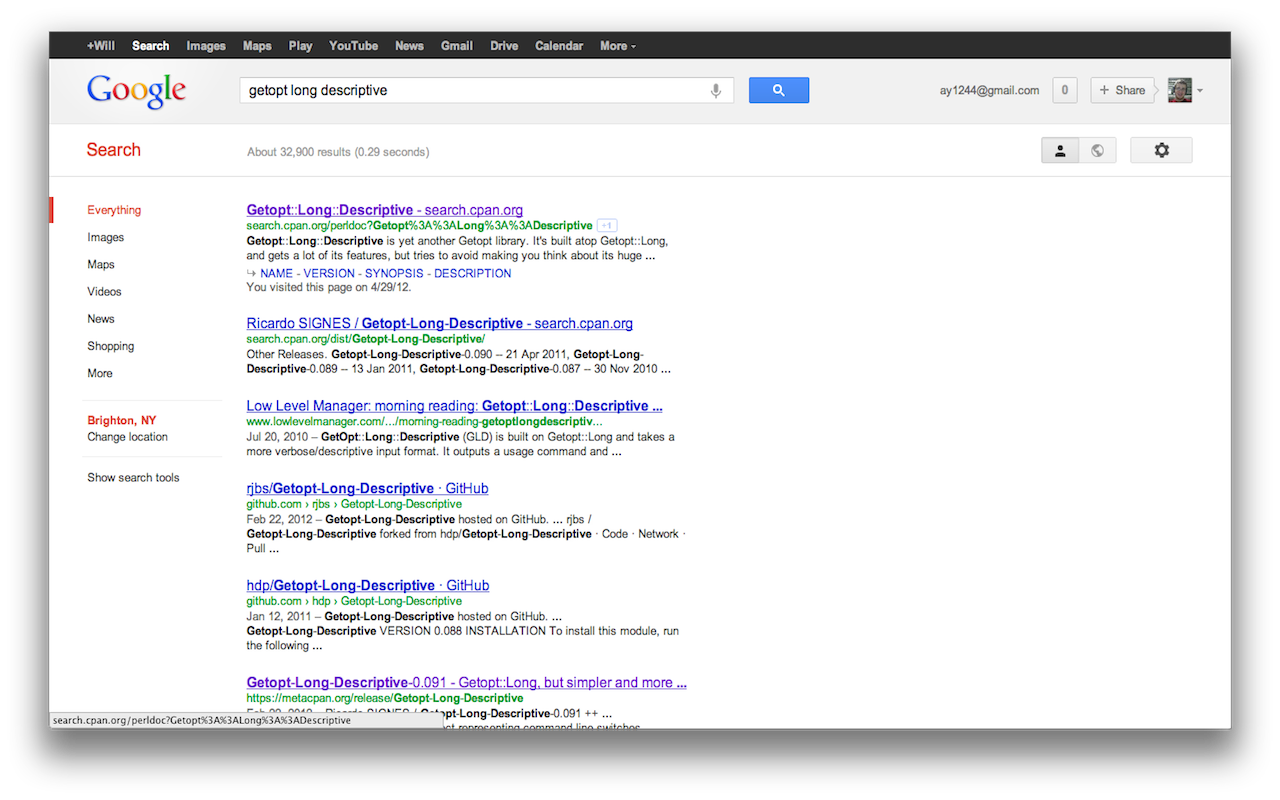Viewport: 1280px width, 800px height.
Task: Select Everything in left sidebar
Action: 114,210
